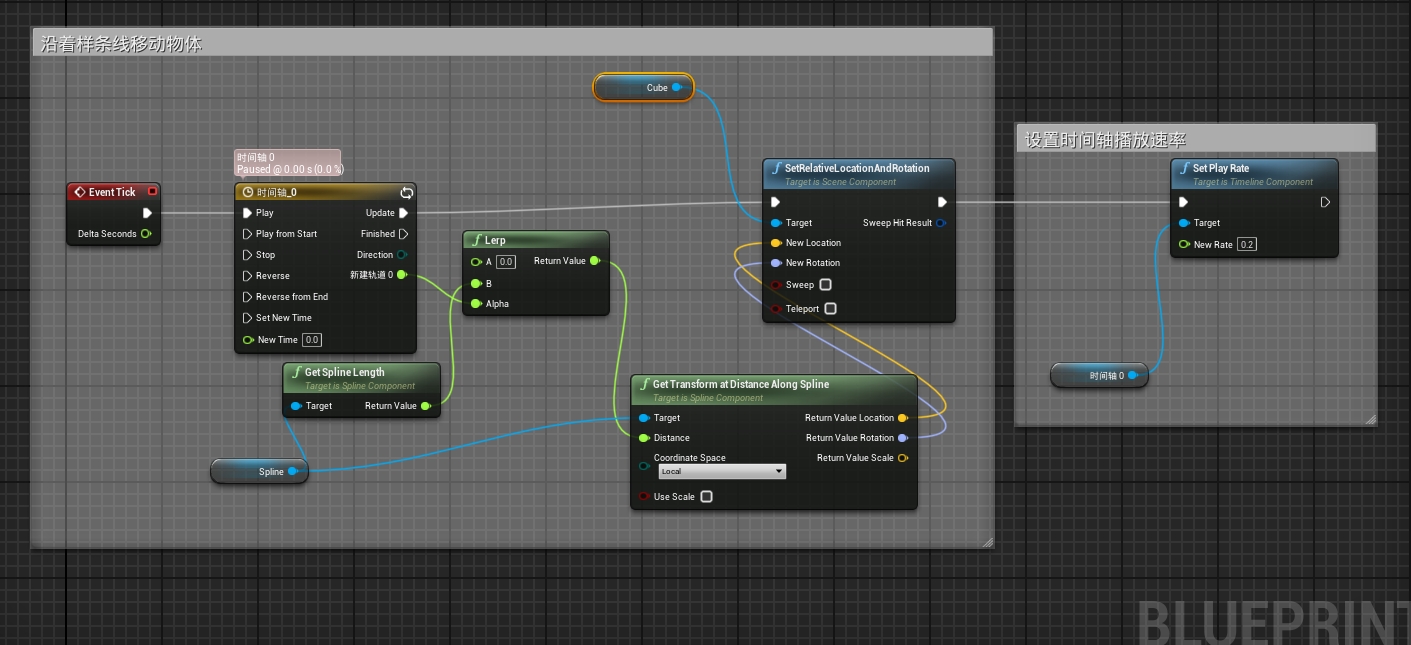This screenshot has width=1411, height=645.
Task: Enable the Sweep checkbox
Action: [825, 285]
